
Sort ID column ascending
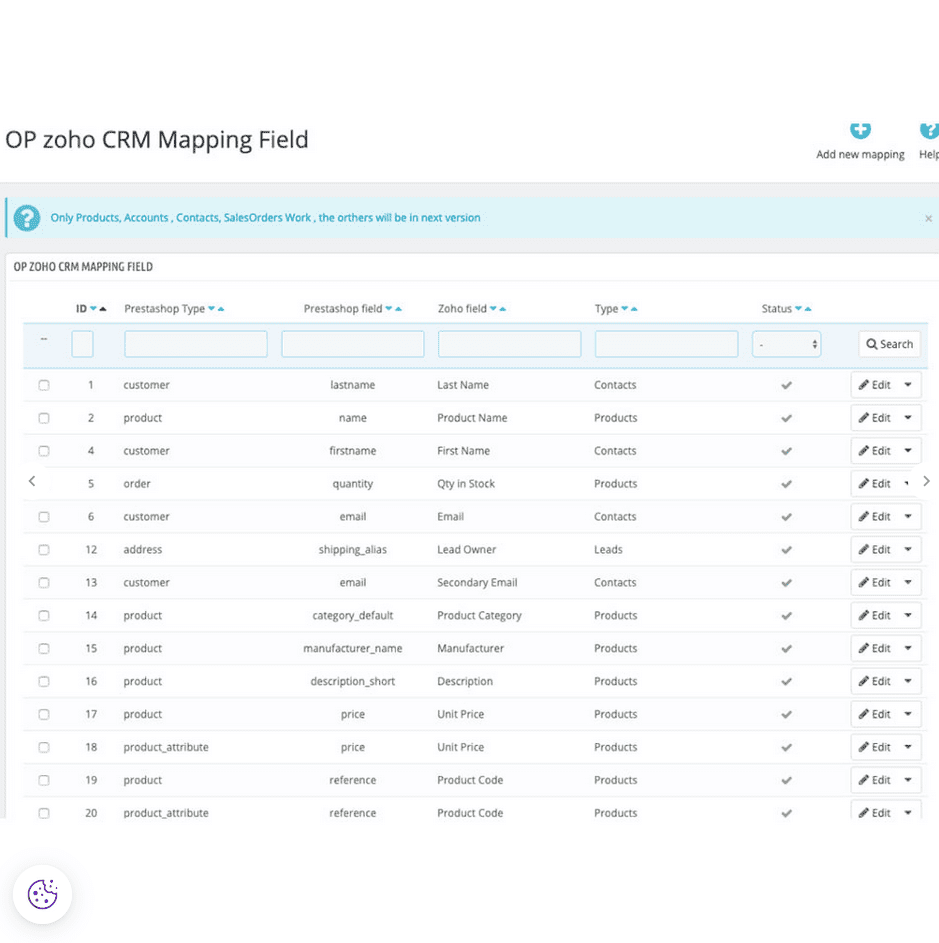(103, 309)
